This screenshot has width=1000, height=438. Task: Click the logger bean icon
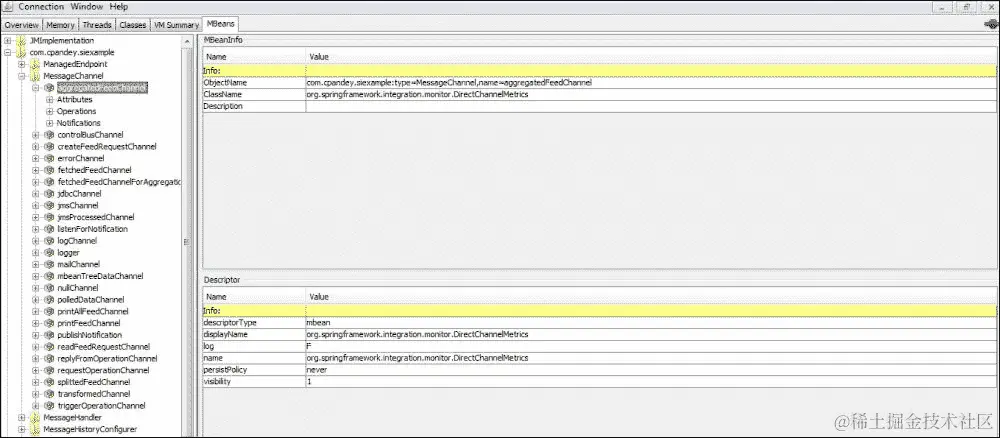click(x=49, y=252)
